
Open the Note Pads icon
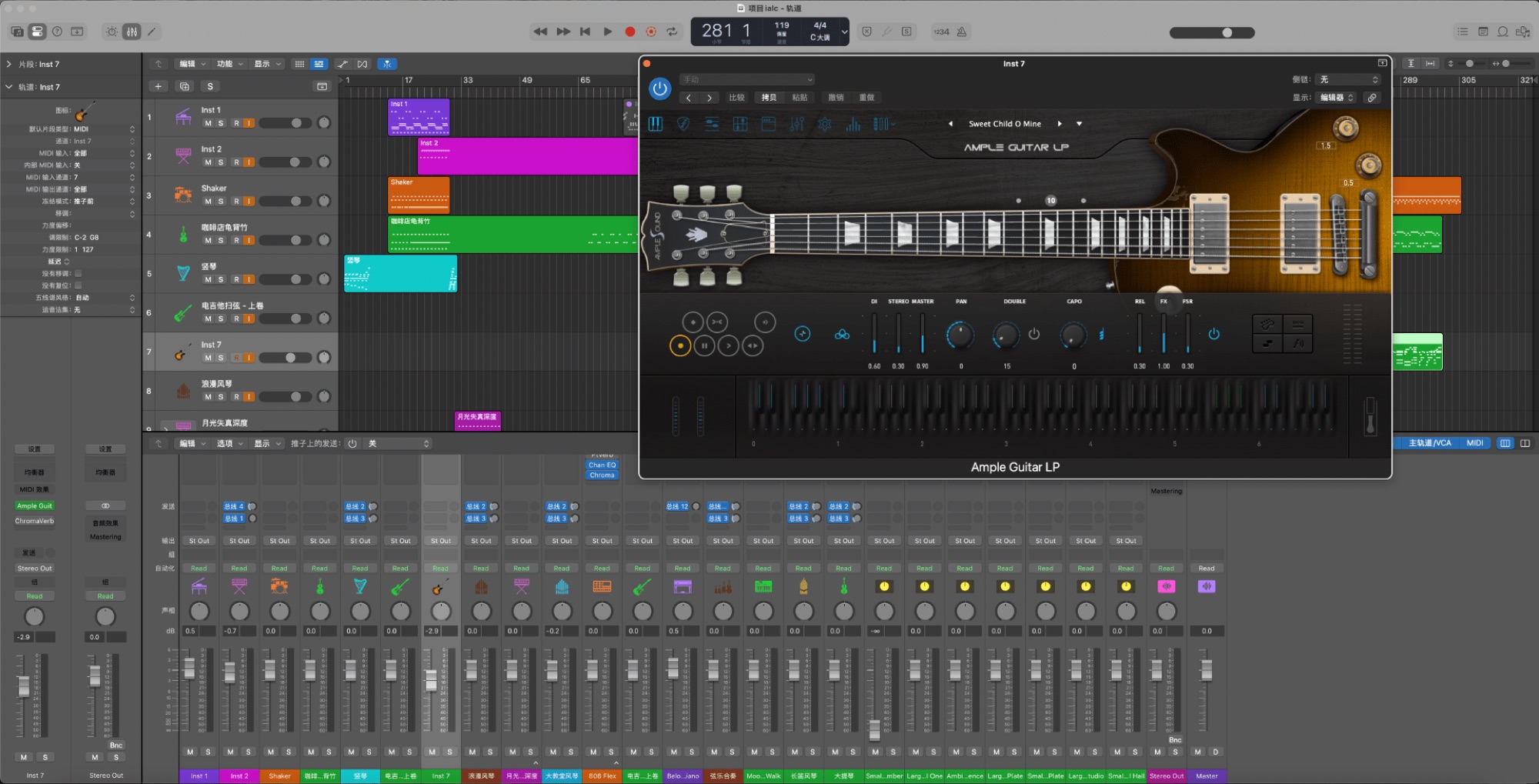click(x=1483, y=32)
